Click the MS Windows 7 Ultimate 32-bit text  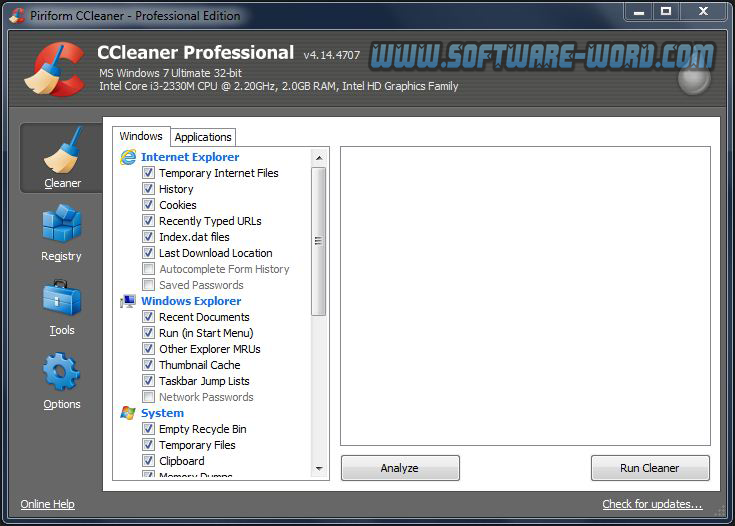click(170, 73)
